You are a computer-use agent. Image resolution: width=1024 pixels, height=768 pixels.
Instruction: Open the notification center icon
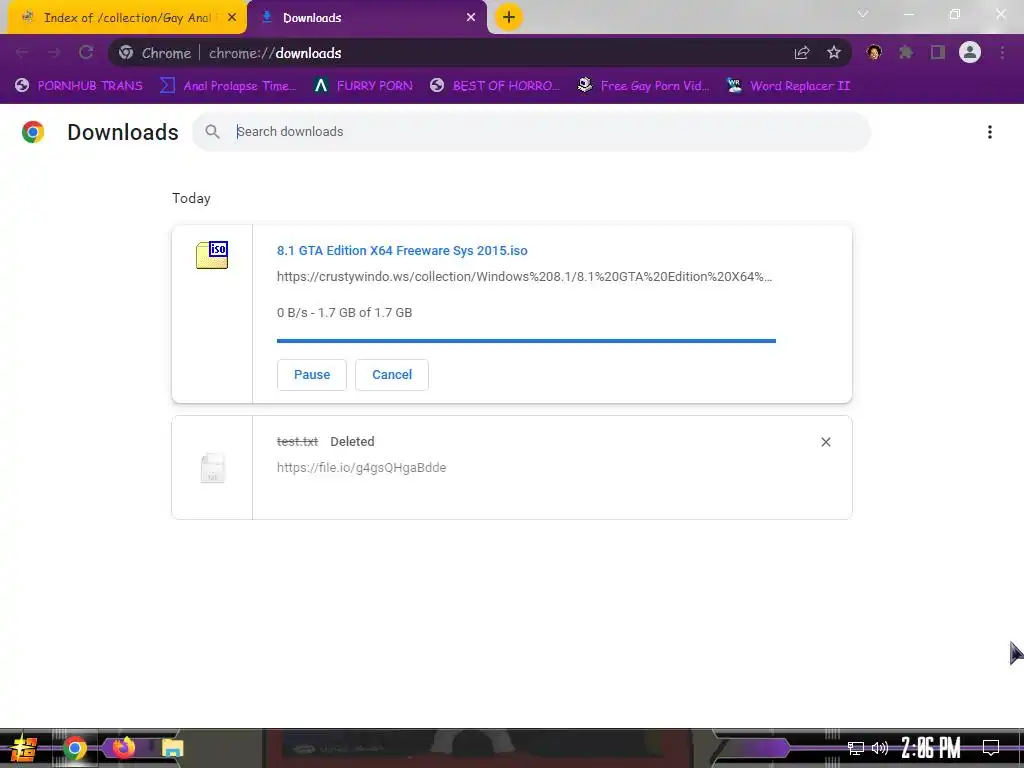991,748
